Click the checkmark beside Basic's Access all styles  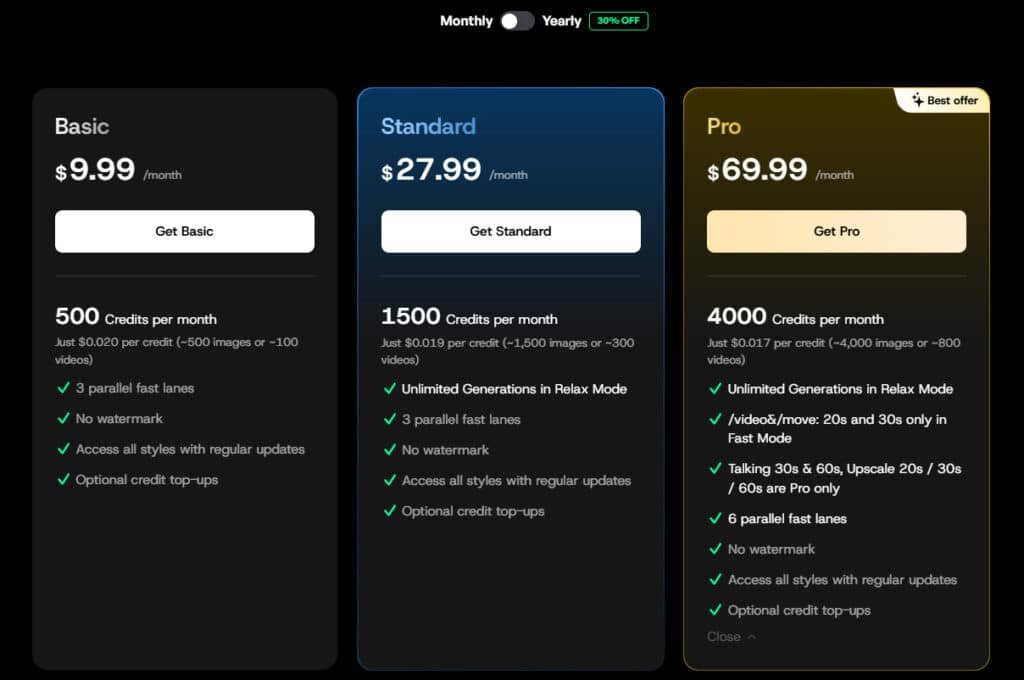pos(63,449)
